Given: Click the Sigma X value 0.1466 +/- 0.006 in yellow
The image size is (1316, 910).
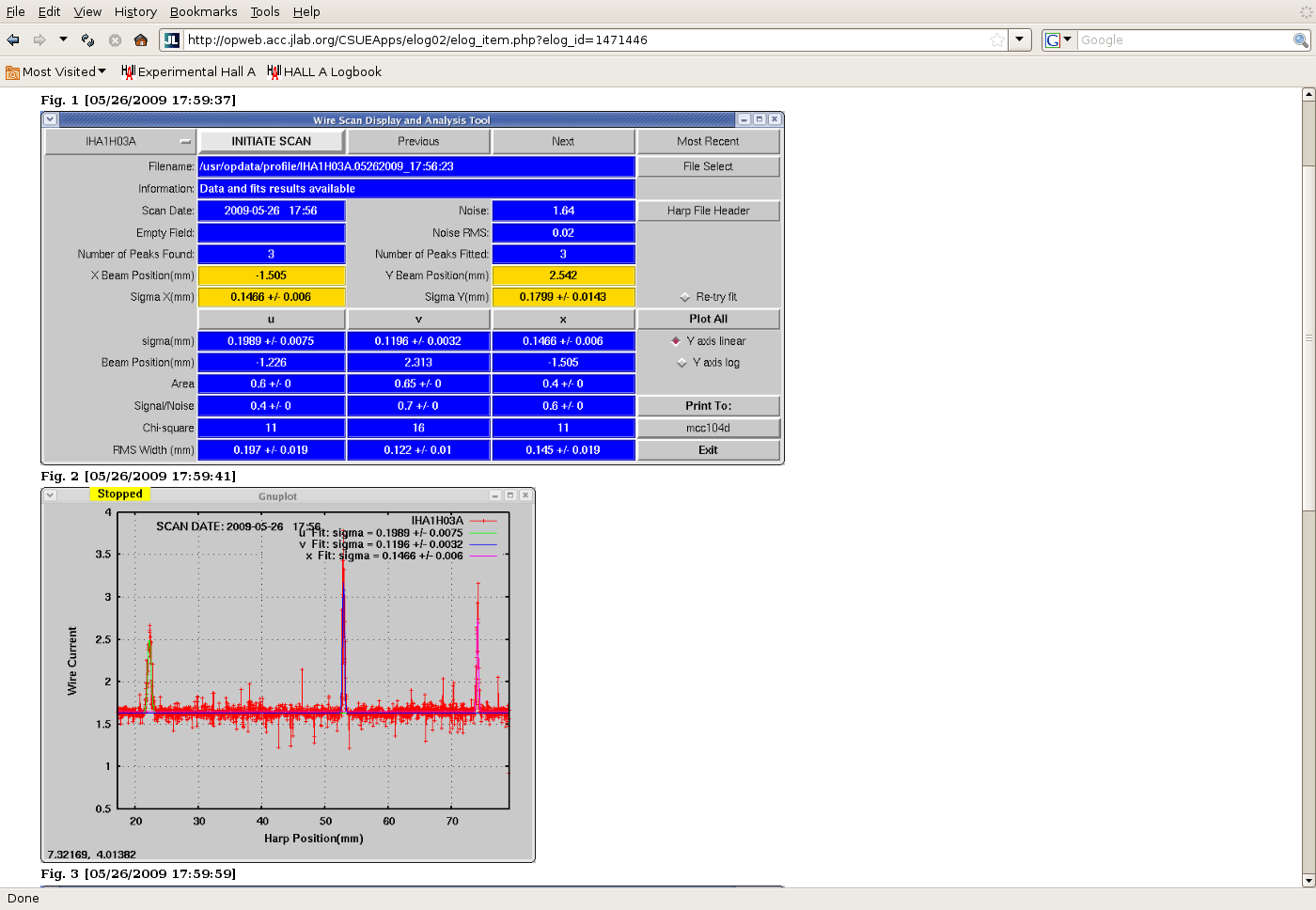Looking at the screenshot, I should click(x=271, y=297).
